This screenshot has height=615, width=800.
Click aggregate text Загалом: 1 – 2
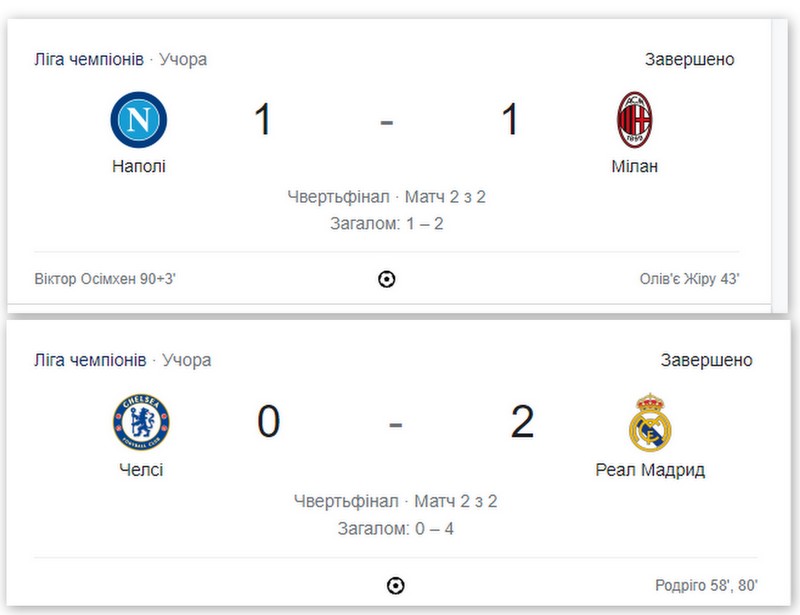(386, 224)
